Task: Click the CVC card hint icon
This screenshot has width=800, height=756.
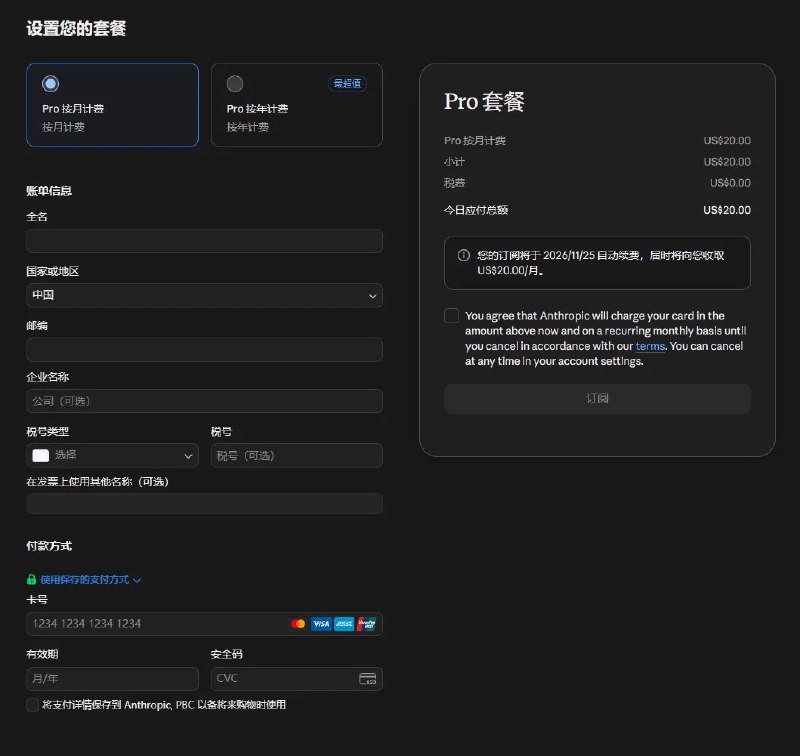Action: (367, 678)
